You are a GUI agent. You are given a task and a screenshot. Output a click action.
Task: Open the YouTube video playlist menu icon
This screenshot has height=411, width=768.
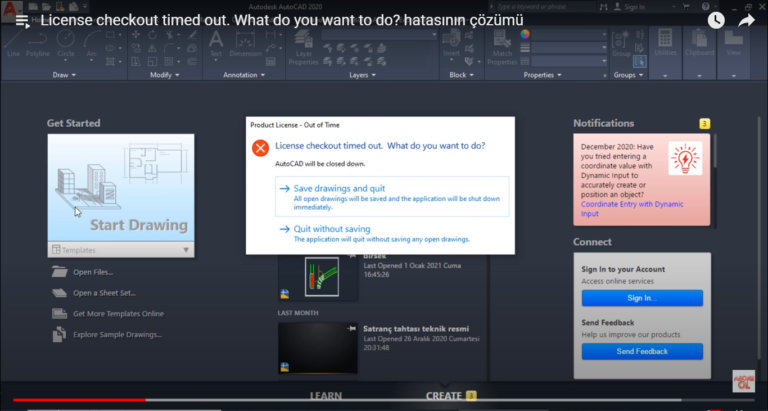(21, 20)
